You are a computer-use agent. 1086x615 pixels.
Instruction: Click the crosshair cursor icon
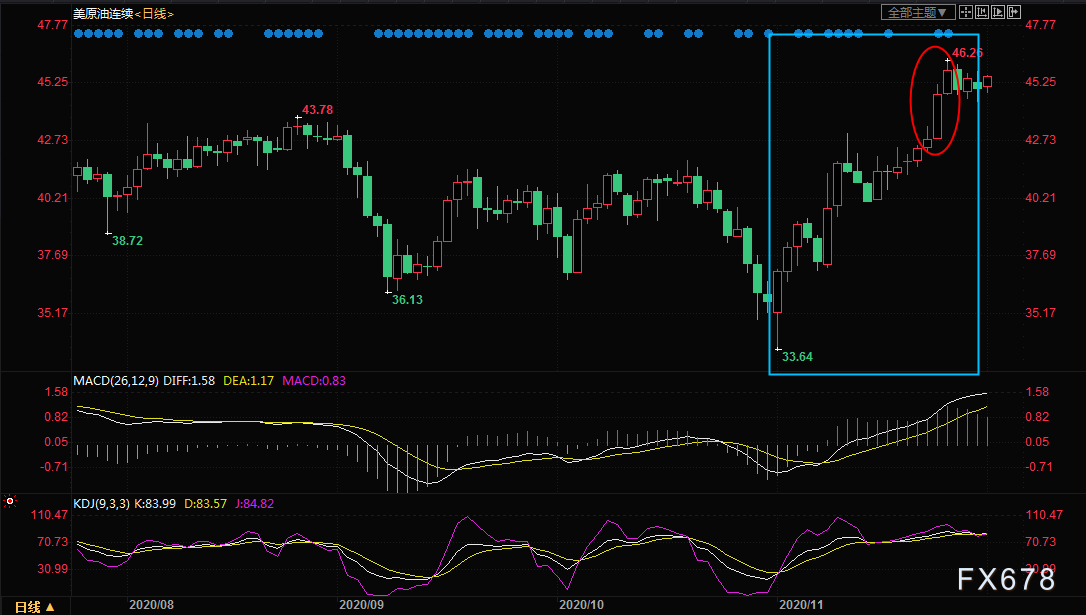(965, 12)
